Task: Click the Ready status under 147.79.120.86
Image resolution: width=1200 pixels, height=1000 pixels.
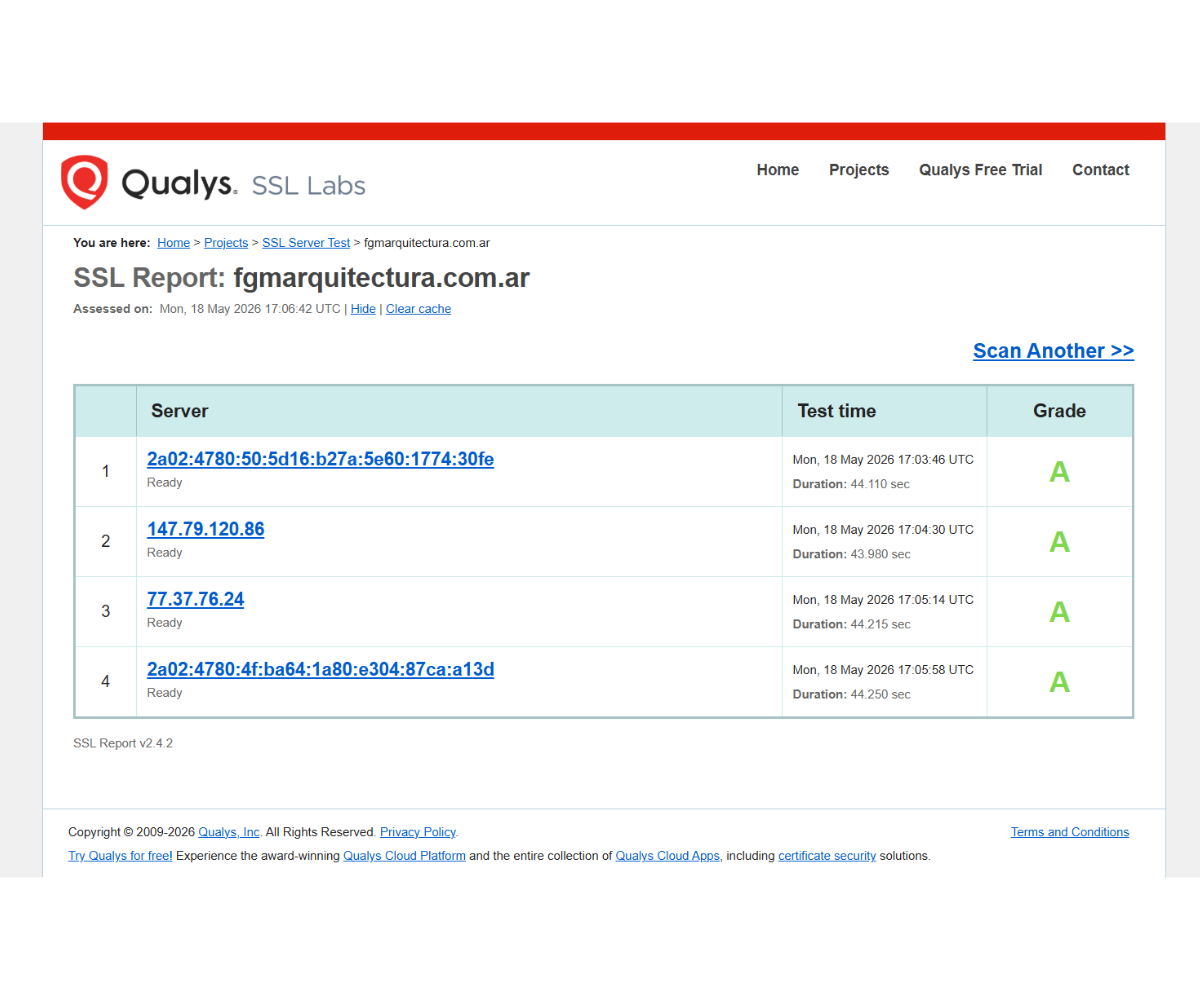Action: 165,553
